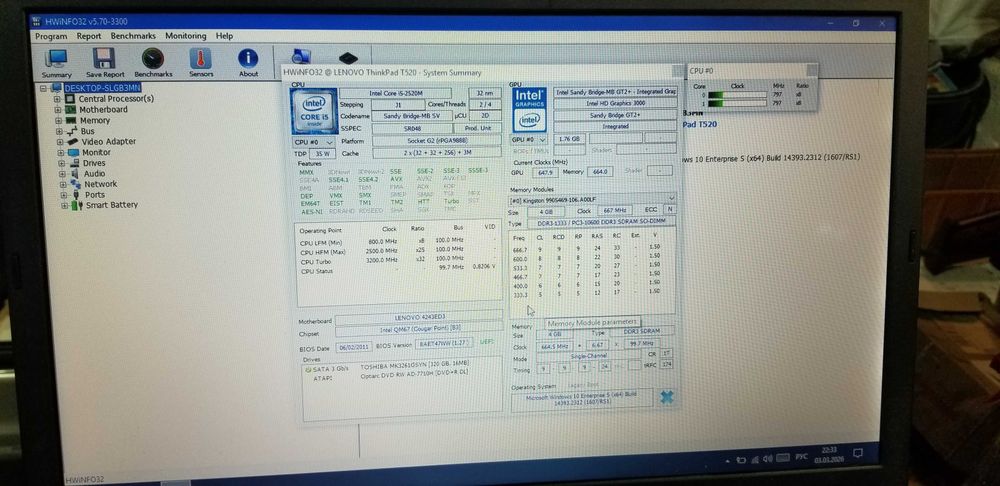Click the Ports plug icon
Image resolution: width=1000 pixels, height=486 pixels.
point(77,195)
